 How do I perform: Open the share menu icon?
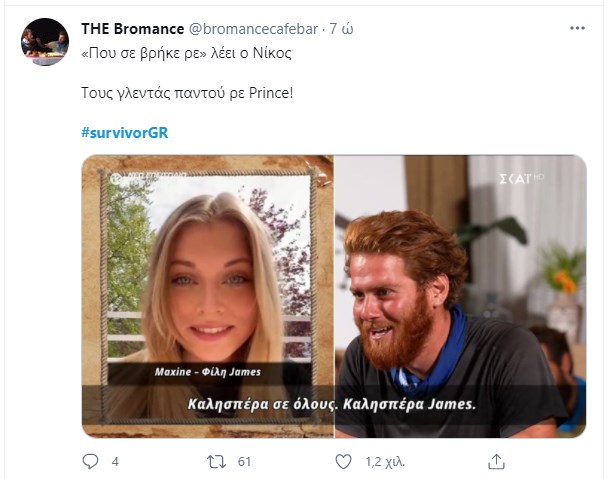[x=496, y=461]
